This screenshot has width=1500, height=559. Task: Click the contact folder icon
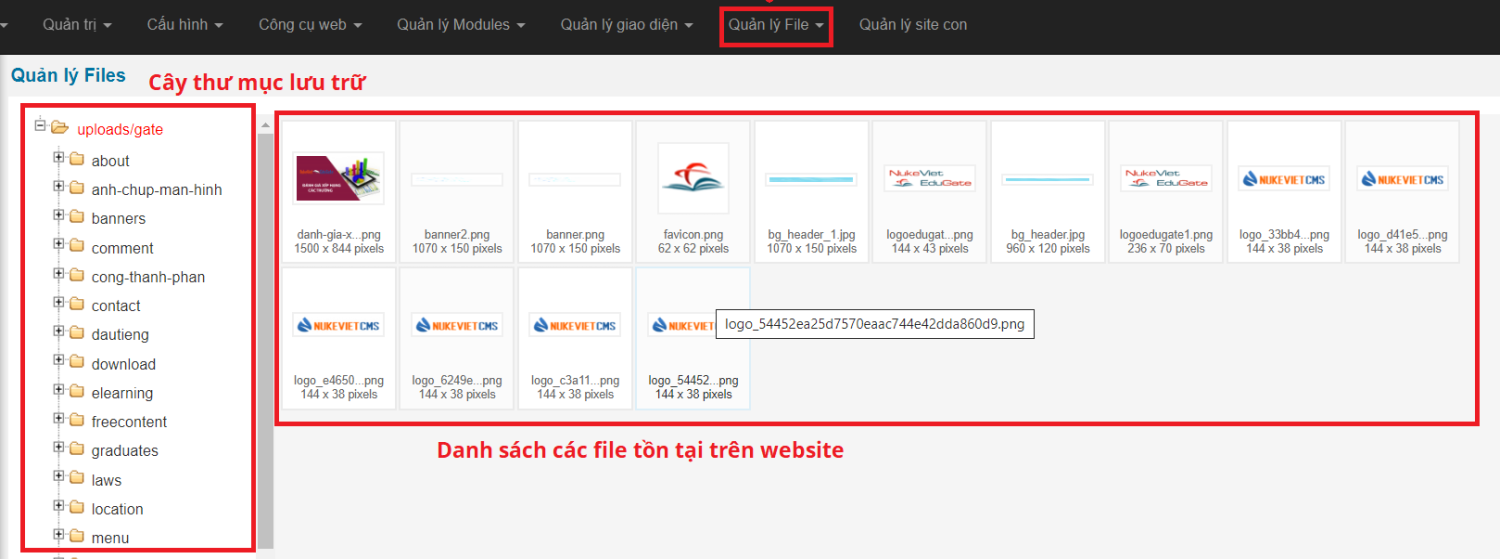[x=77, y=304]
